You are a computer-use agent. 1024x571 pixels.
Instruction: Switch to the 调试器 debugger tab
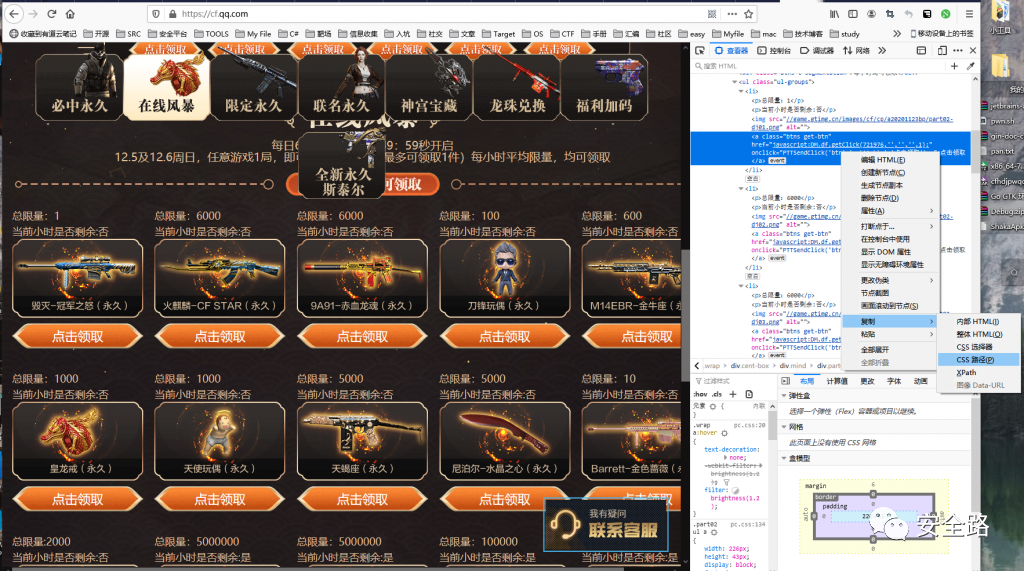(816, 50)
